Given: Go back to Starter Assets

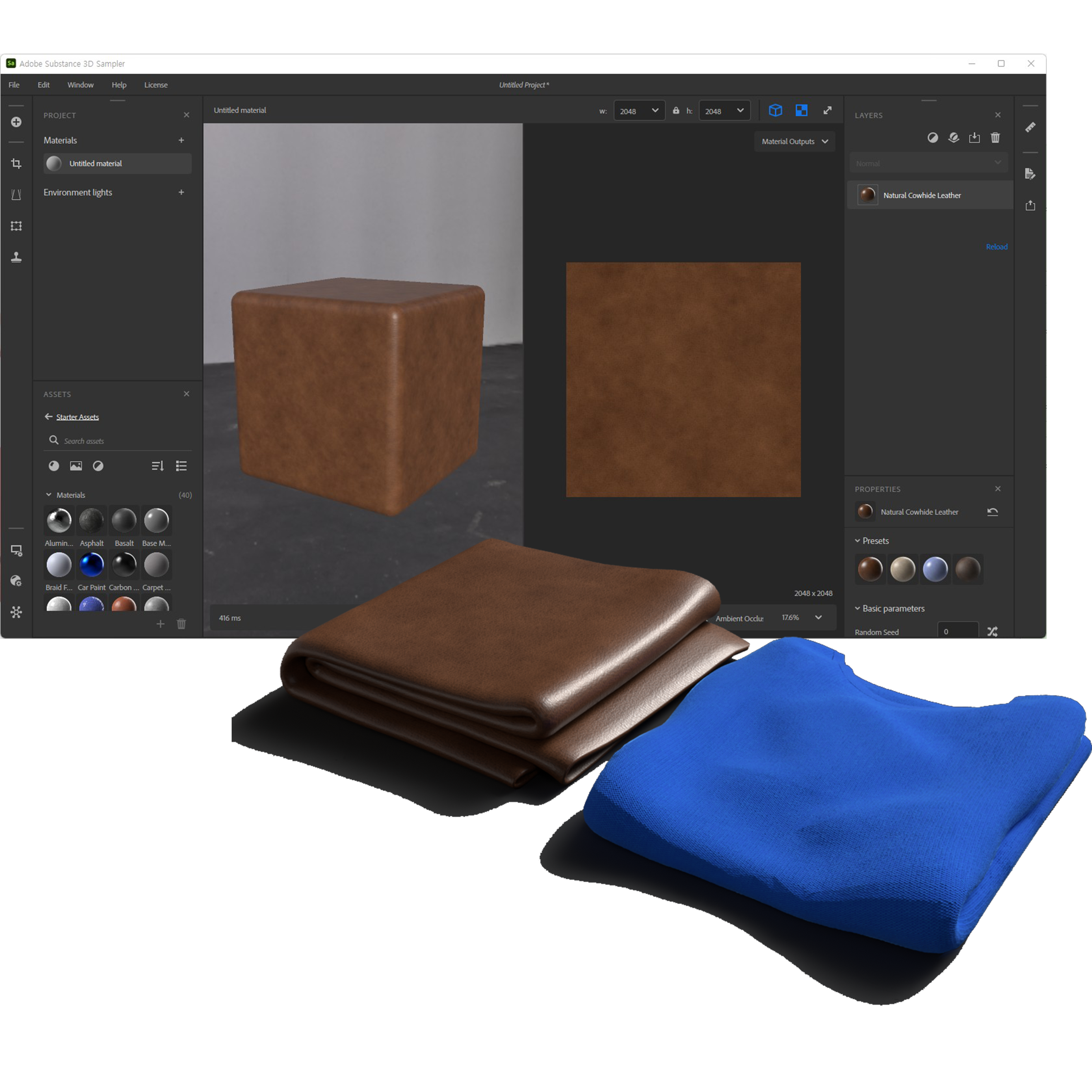Looking at the screenshot, I should [72, 417].
